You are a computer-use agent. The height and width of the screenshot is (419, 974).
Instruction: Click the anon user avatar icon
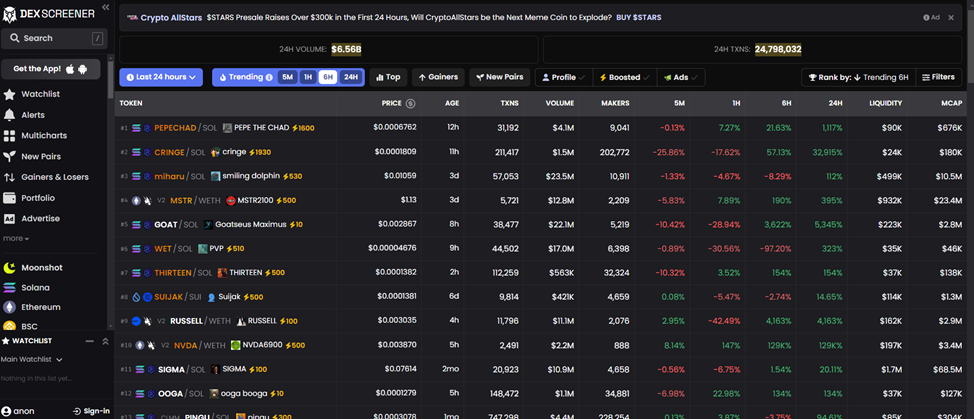[x=6, y=411]
